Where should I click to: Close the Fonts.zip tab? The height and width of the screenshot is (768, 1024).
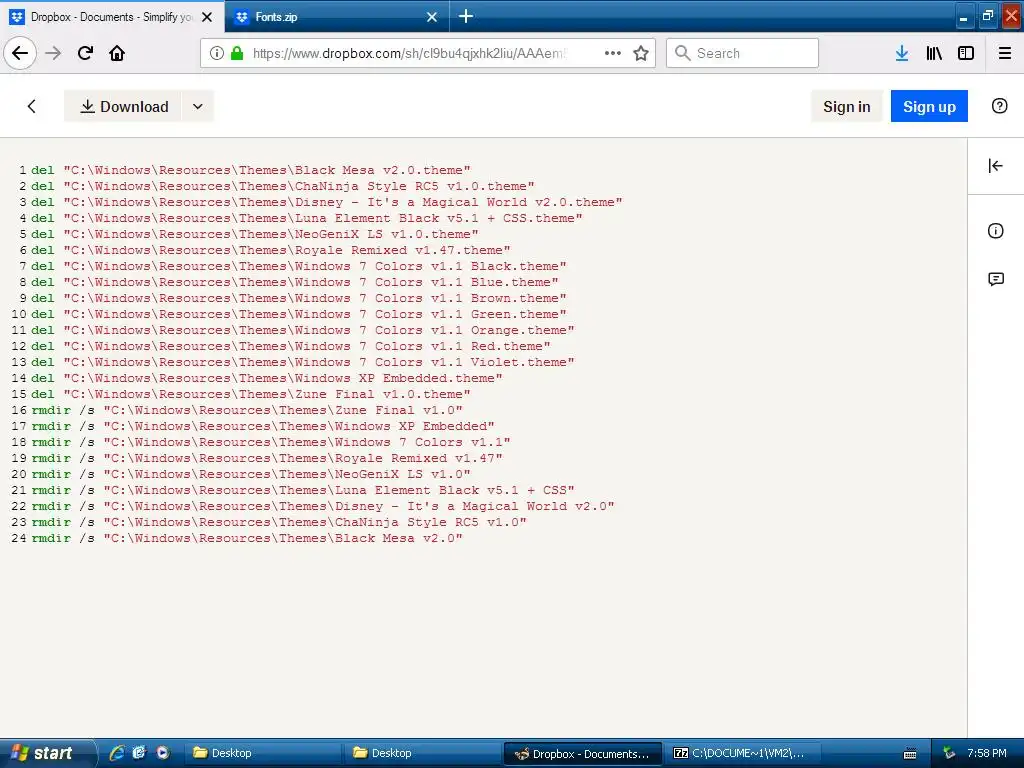[432, 17]
